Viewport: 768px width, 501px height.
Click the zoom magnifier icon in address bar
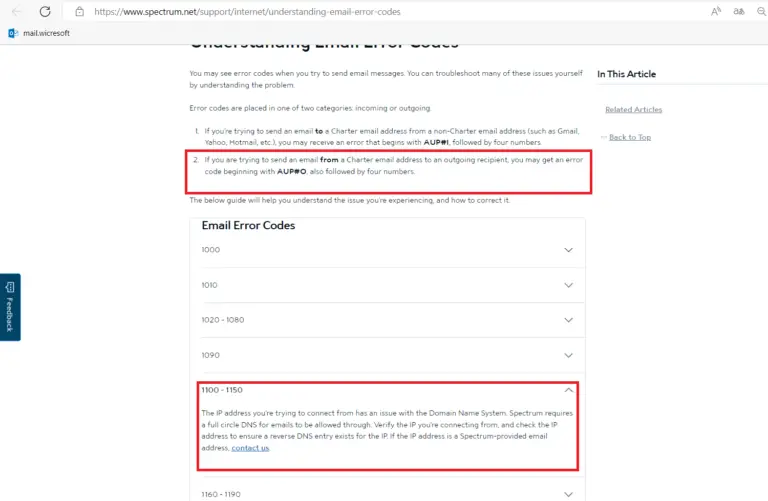click(762, 11)
